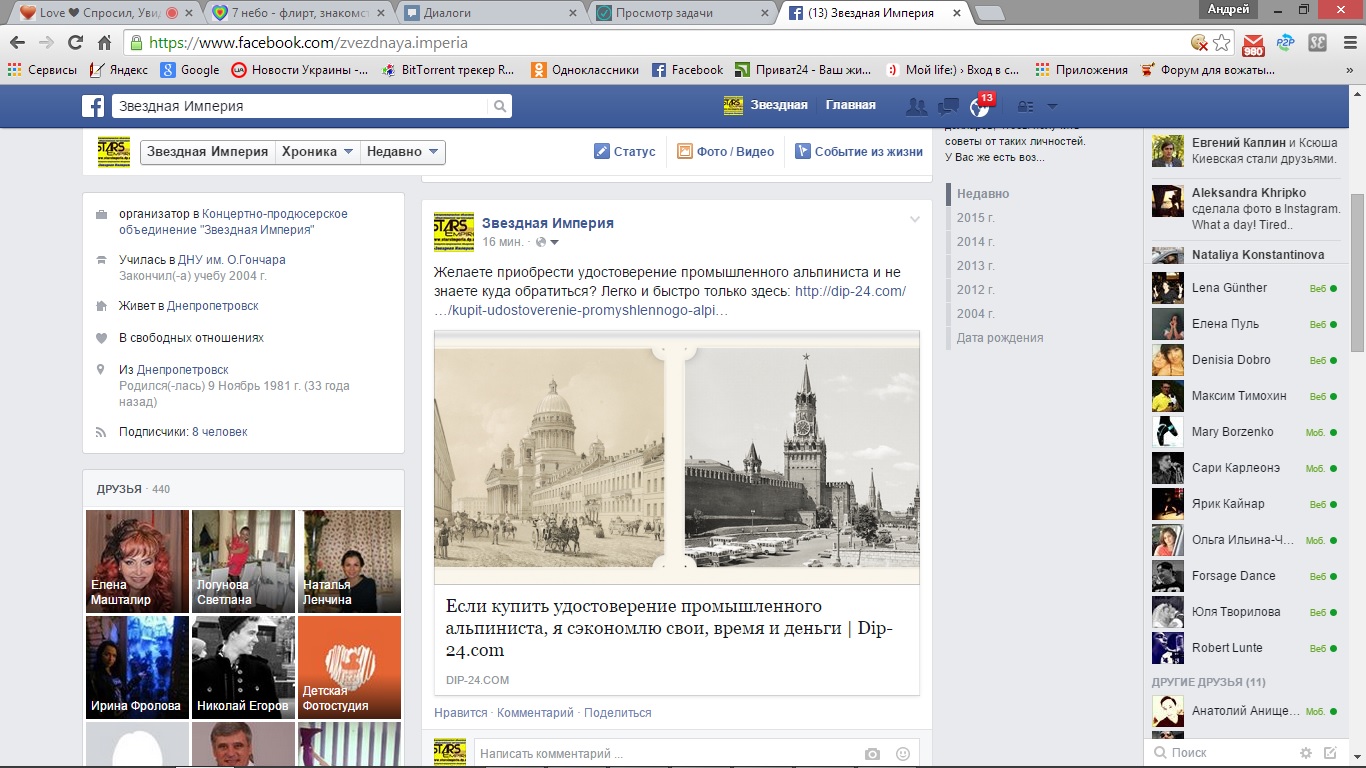
Task: Open post audience selector next to 16 мин.
Action: pyautogui.click(x=547, y=242)
